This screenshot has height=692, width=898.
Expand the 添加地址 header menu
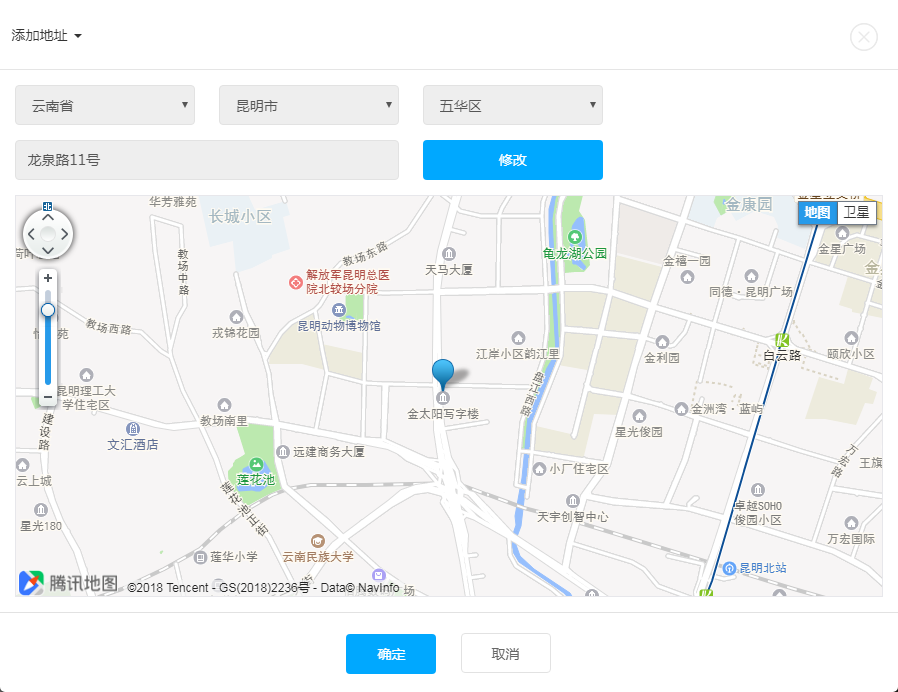coord(47,35)
